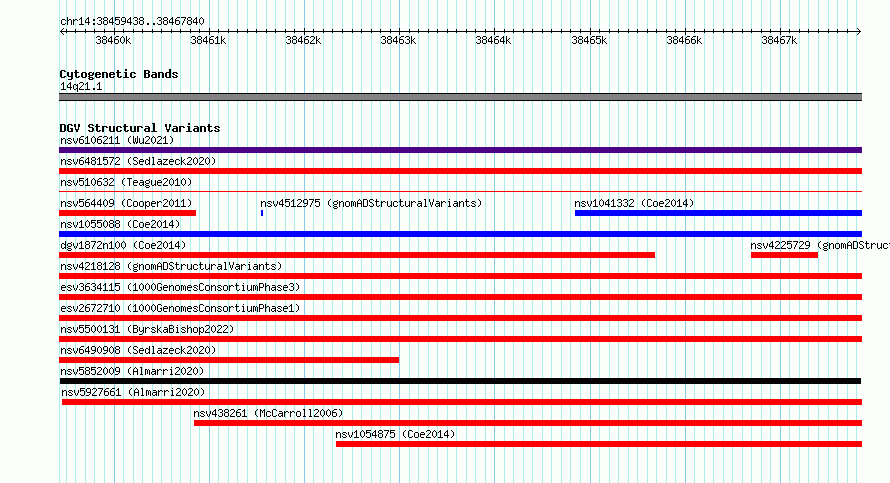Open esv3634115 (1000GenomesConsortiumPhase3) label
This screenshot has width=890, height=483.
coord(180,287)
